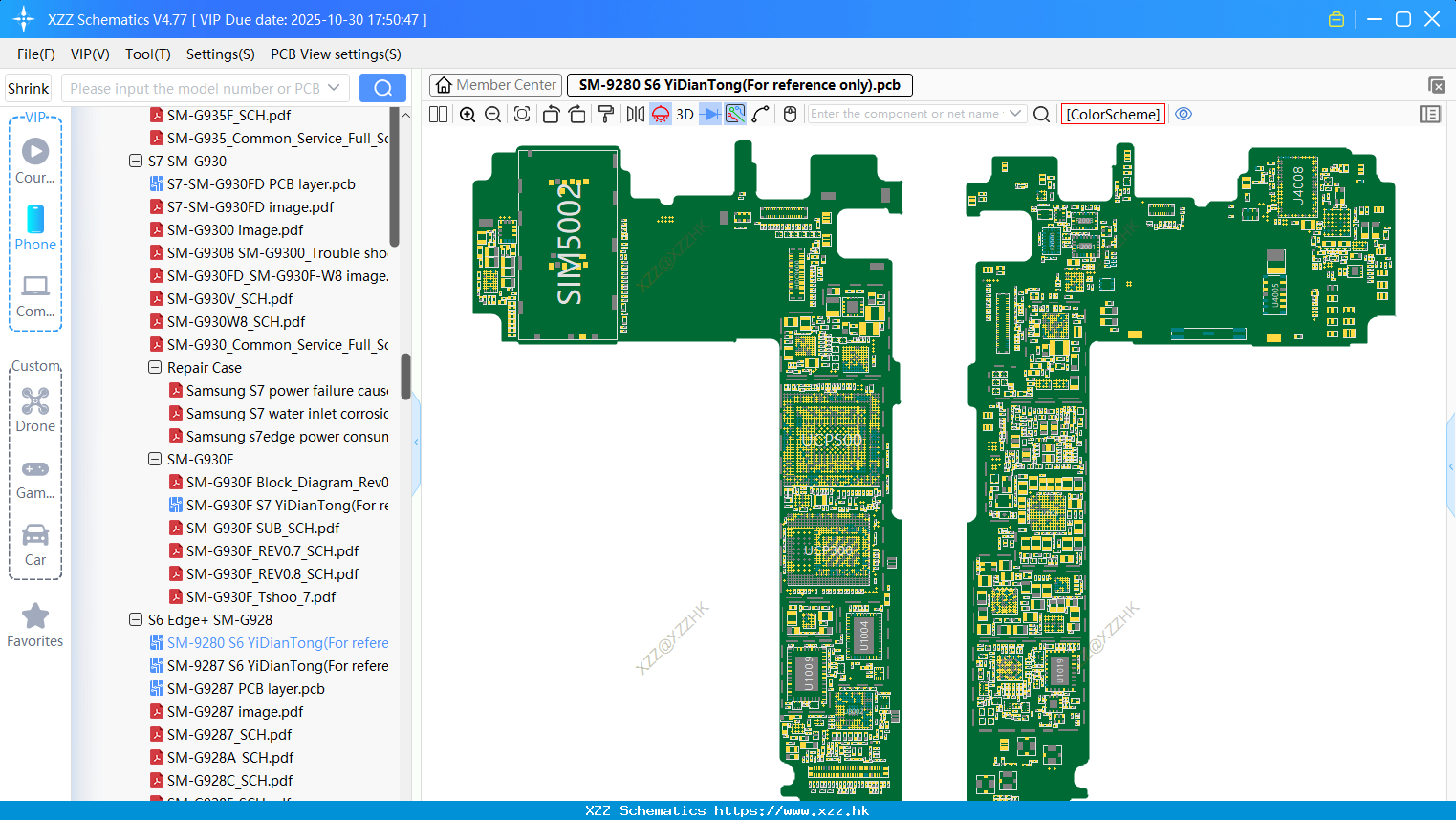Open SM-G930F_REV0.8_SCH.pdf
This screenshot has height=820, width=1456.
click(272, 574)
